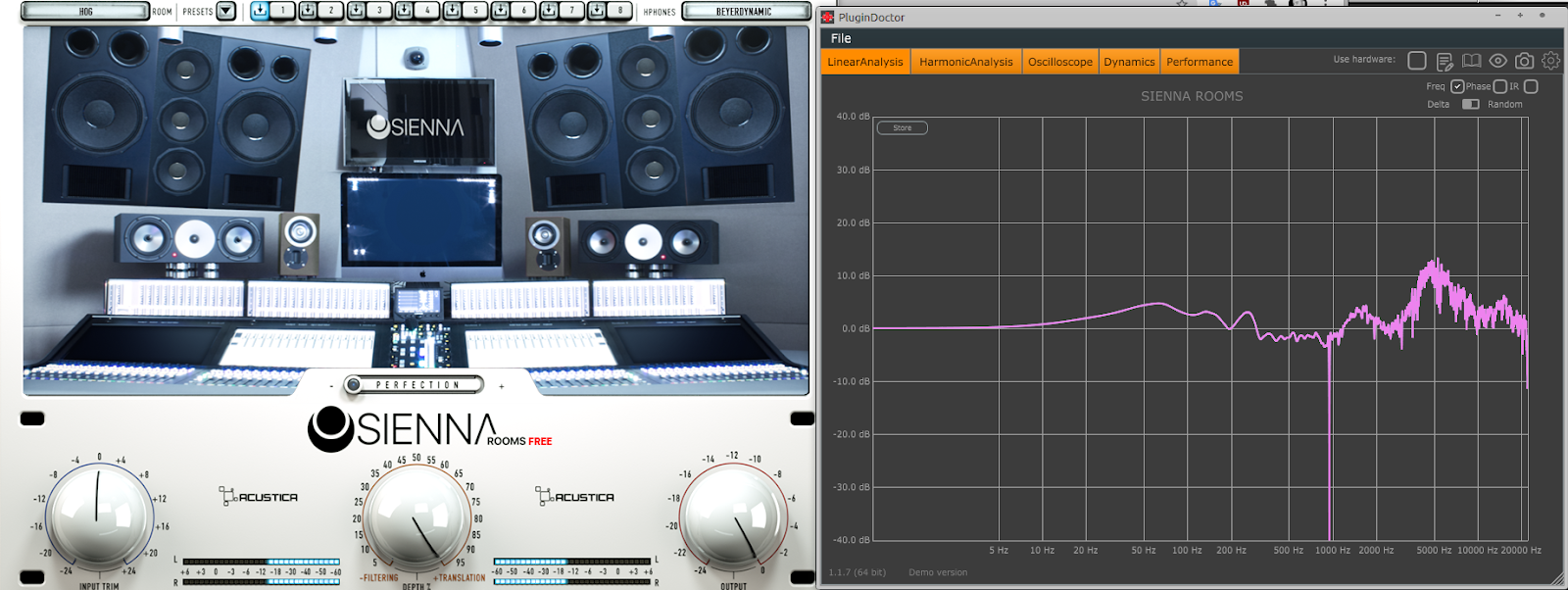The image size is (1568, 590).
Task: Save to preset slot 2 arrow icon
Action: point(308,11)
